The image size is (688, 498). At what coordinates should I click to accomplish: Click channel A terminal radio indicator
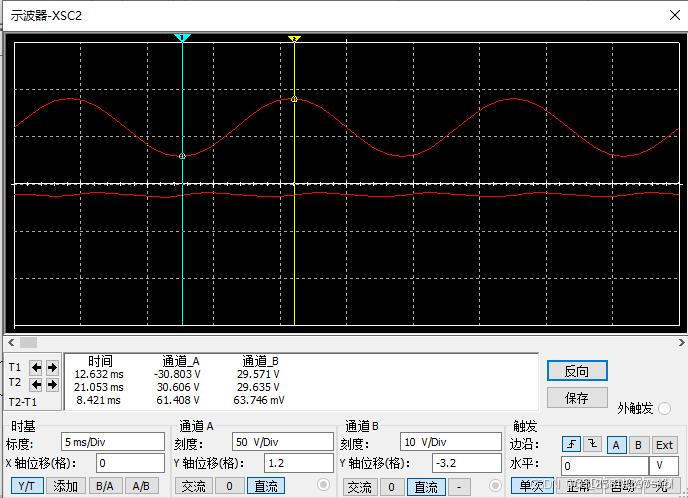pos(323,484)
